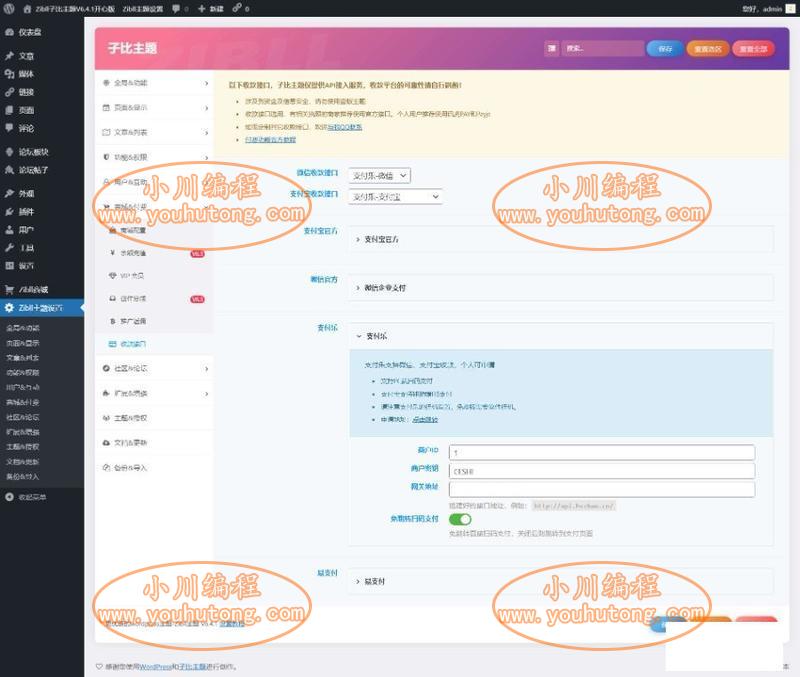Open 论坛帖子 forum posts icon in sidebar
Viewport: 800px width, 677px height.
(x=9, y=170)
